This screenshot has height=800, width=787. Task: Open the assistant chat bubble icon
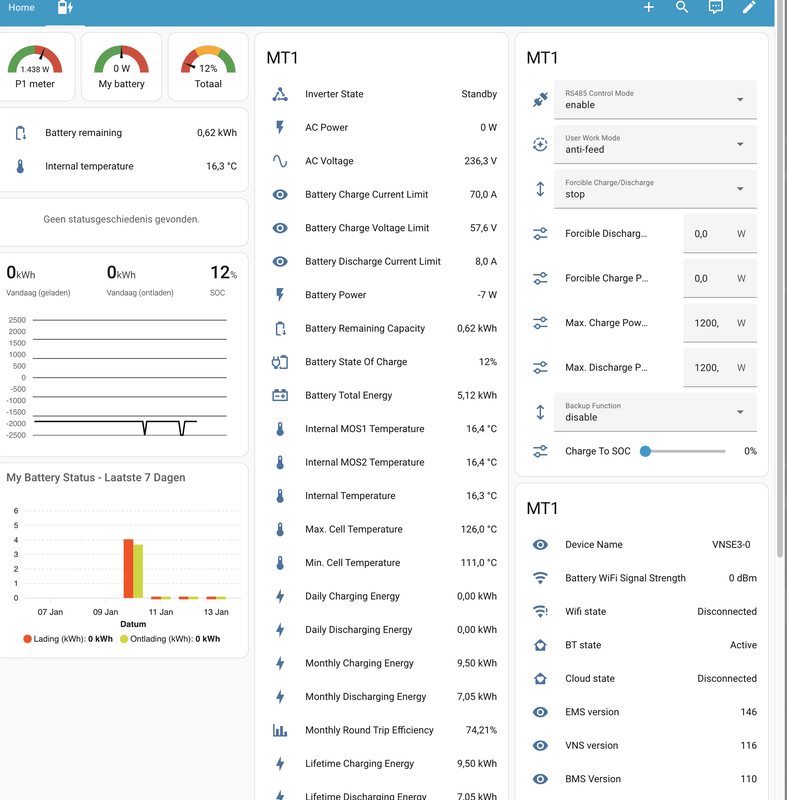(x=716, y=7)
